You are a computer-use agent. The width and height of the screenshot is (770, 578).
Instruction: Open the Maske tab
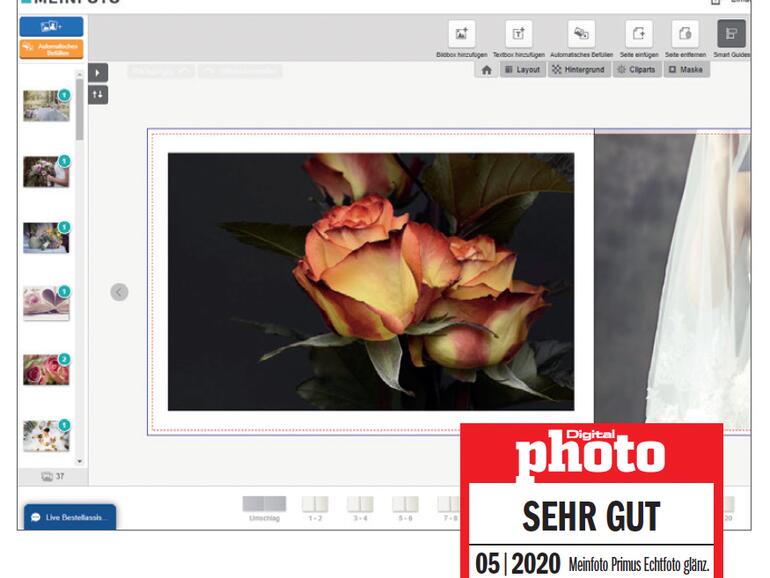coord(687,70)
